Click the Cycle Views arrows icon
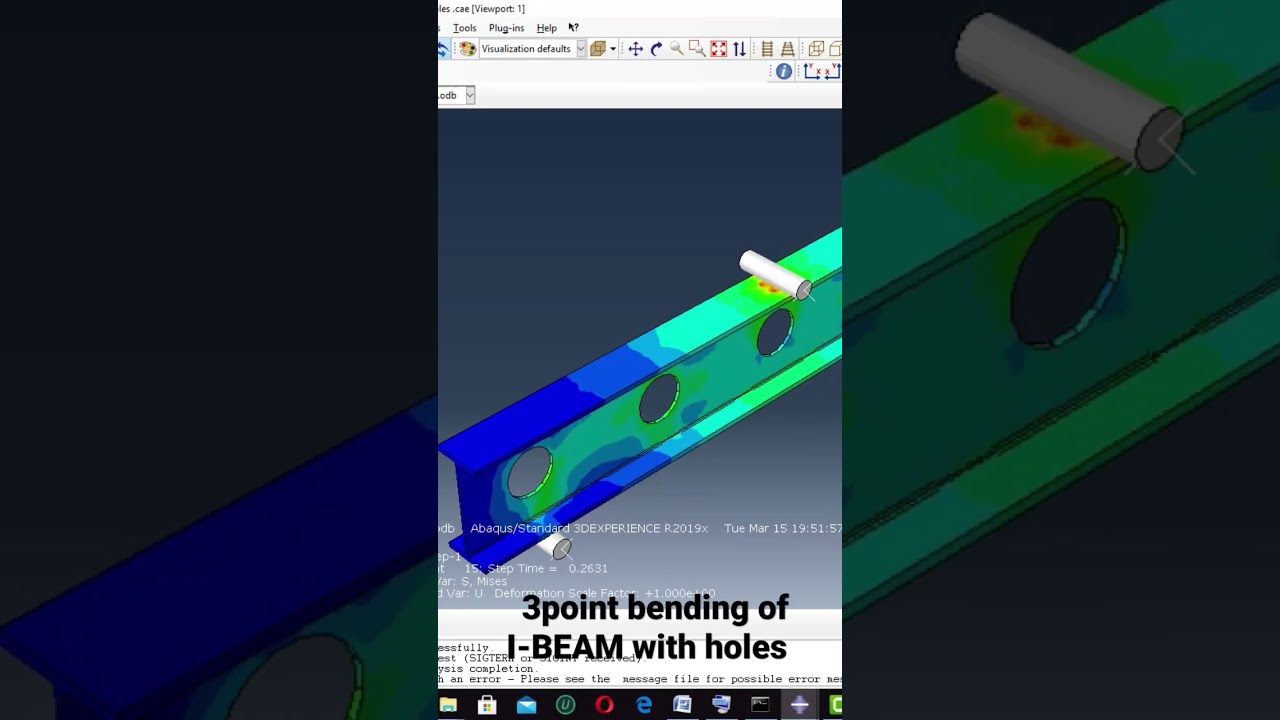1280x720 pixels. [x=739, y=49]
